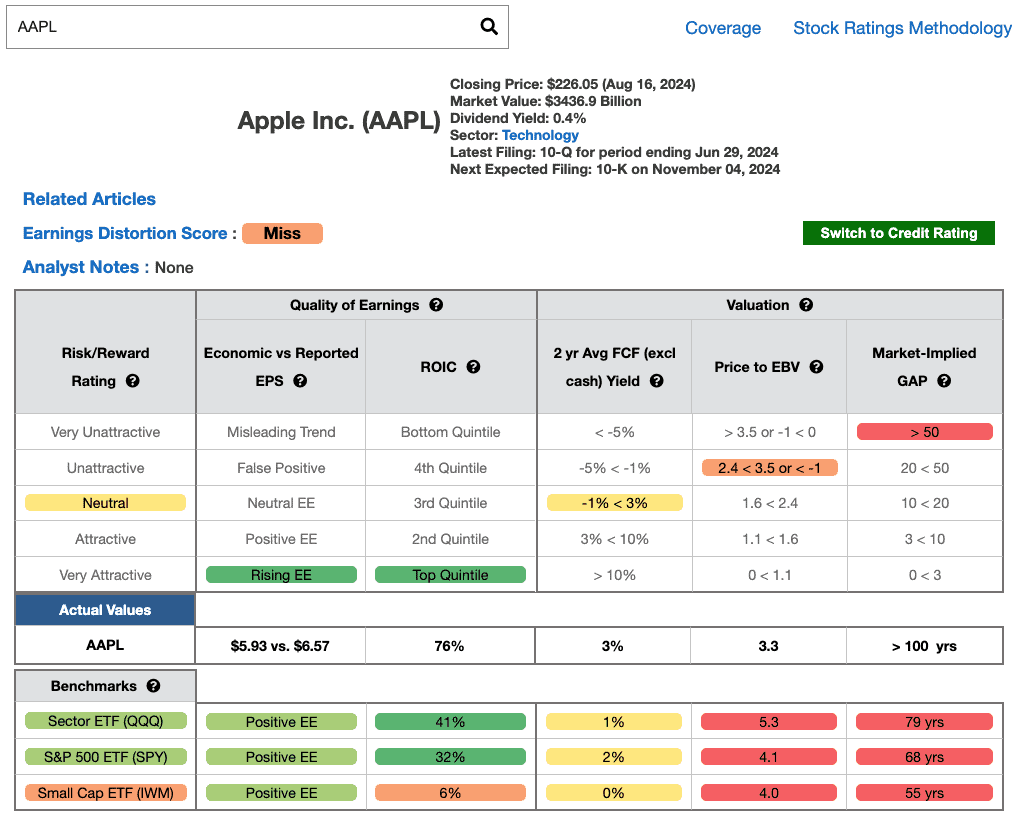1017x818 pixels.
Task: Click the Bottom Quintile cell
Action: (451, 432)
